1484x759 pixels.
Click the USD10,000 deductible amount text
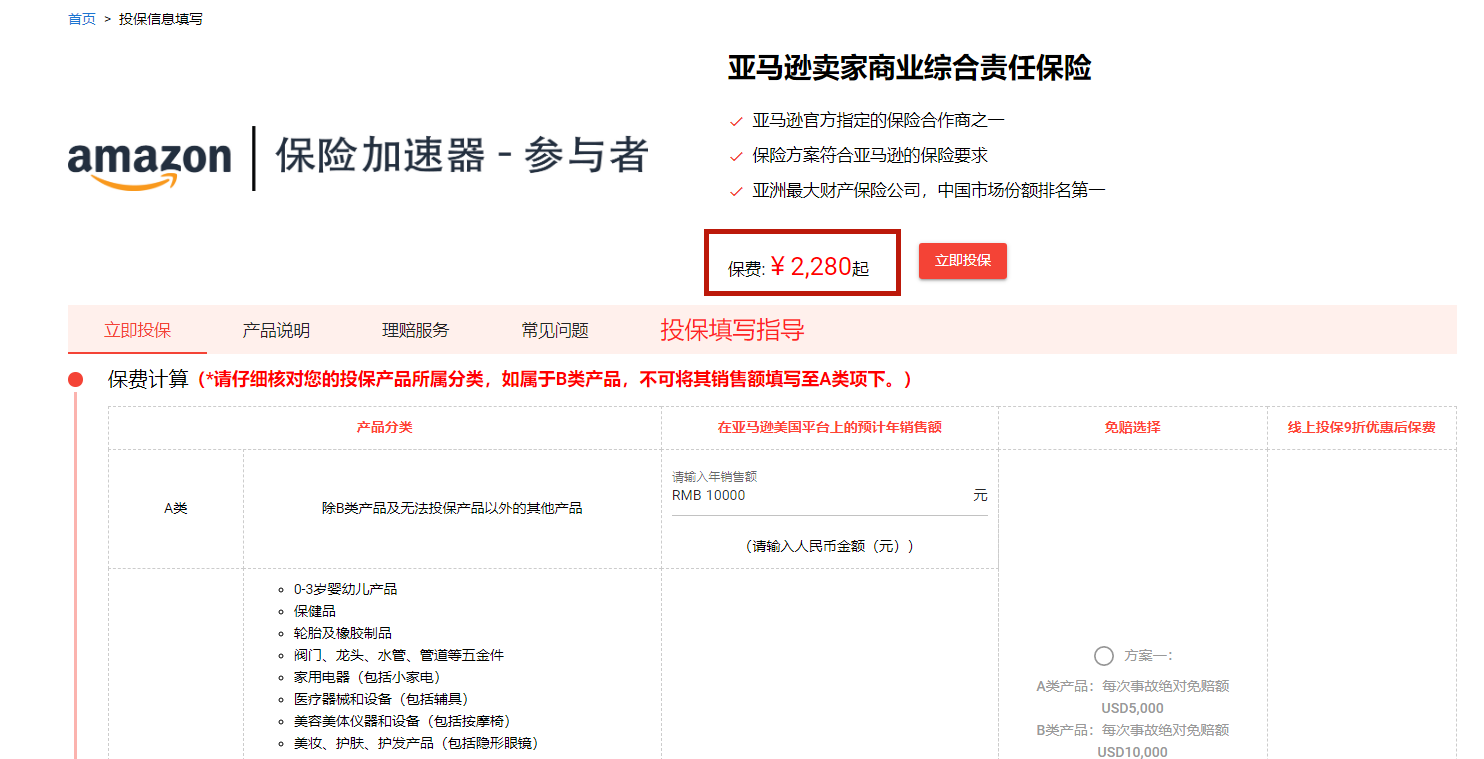[x=1132, y=752]
